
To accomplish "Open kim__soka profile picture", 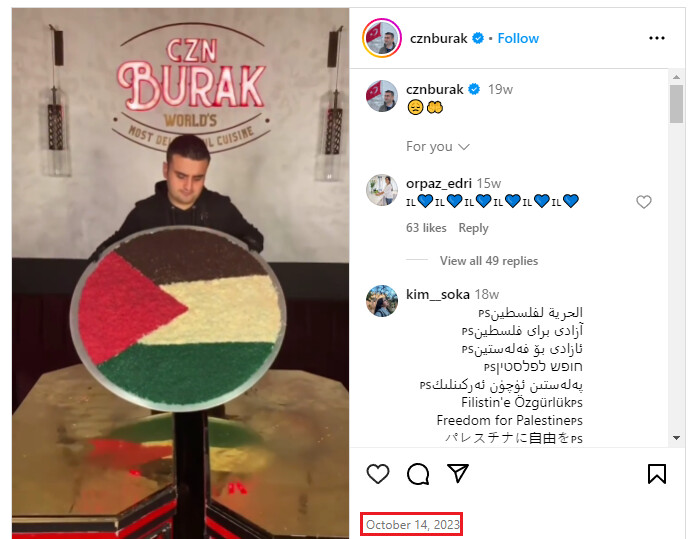I will point(382,301).
